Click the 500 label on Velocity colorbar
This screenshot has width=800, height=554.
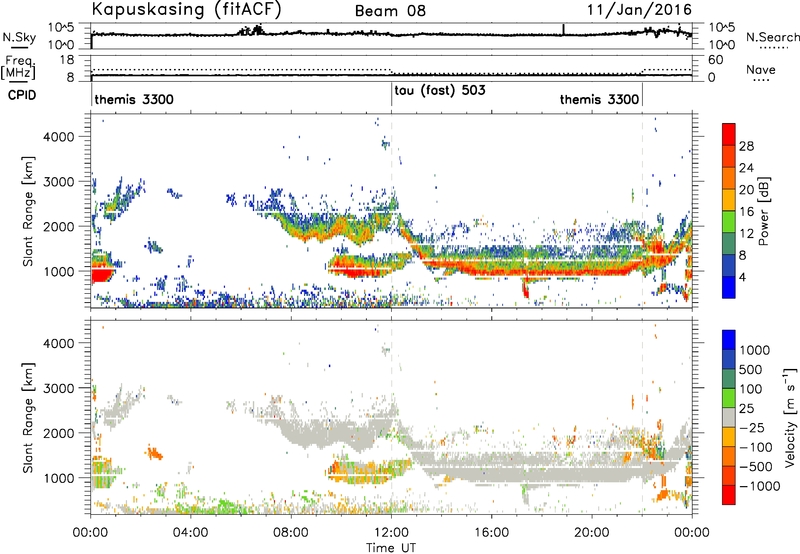point(751,370)
